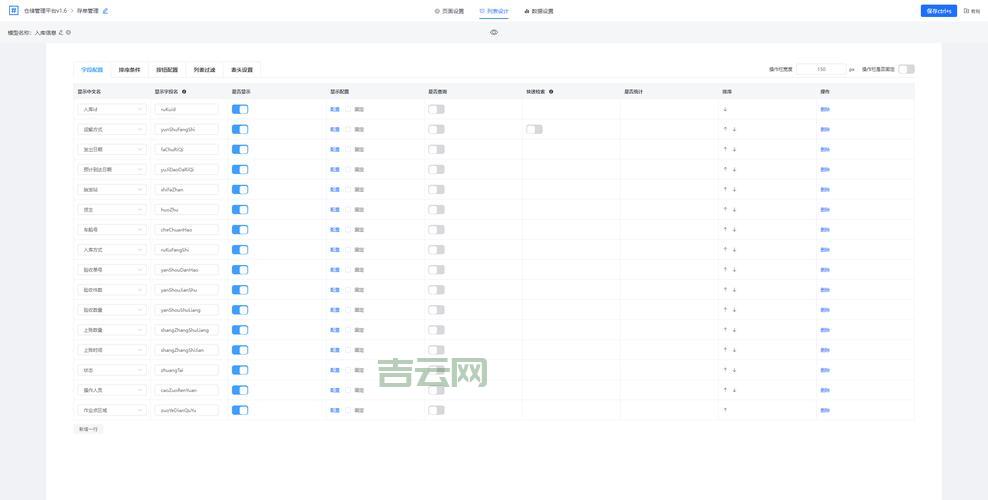
Task: Click the 删除 link in the faChuRiQi row
Action: [825, 149]
